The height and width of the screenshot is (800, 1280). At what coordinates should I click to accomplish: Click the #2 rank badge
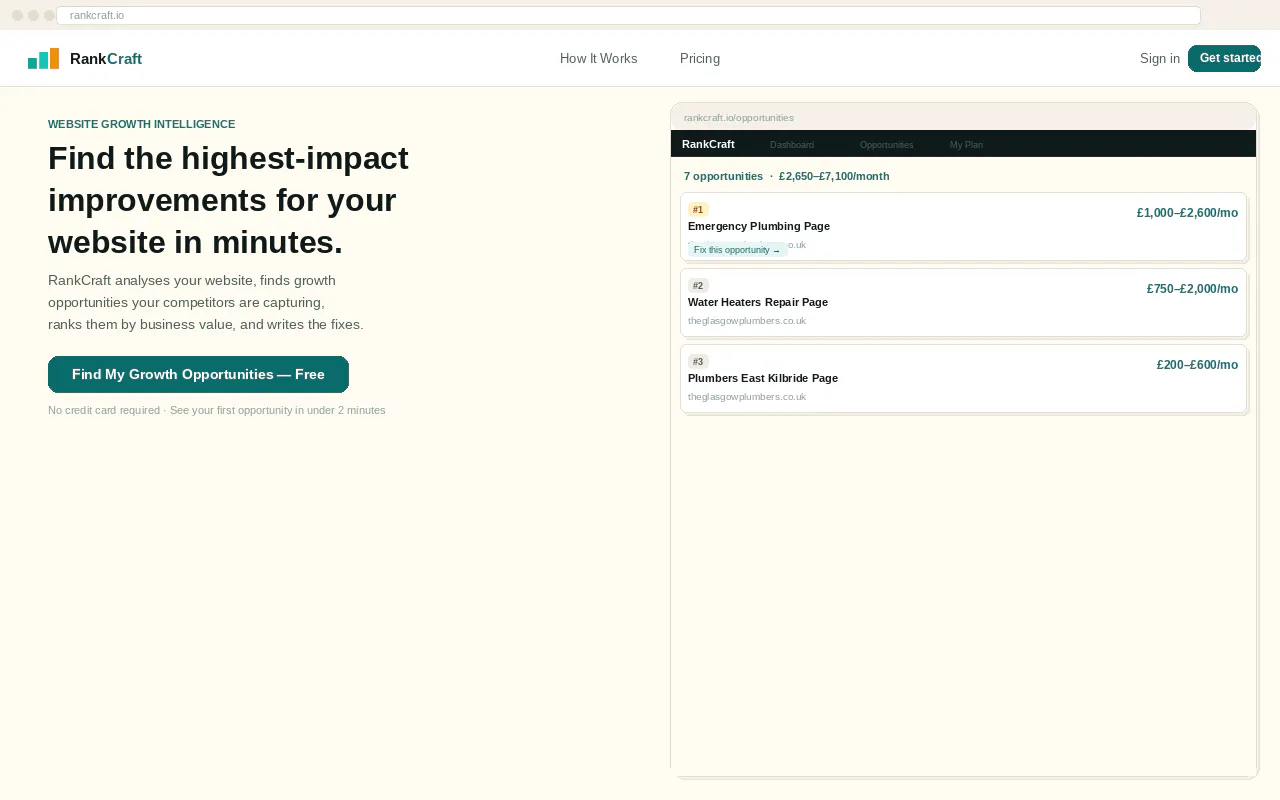pyautogui.click(x=698, y=285)
